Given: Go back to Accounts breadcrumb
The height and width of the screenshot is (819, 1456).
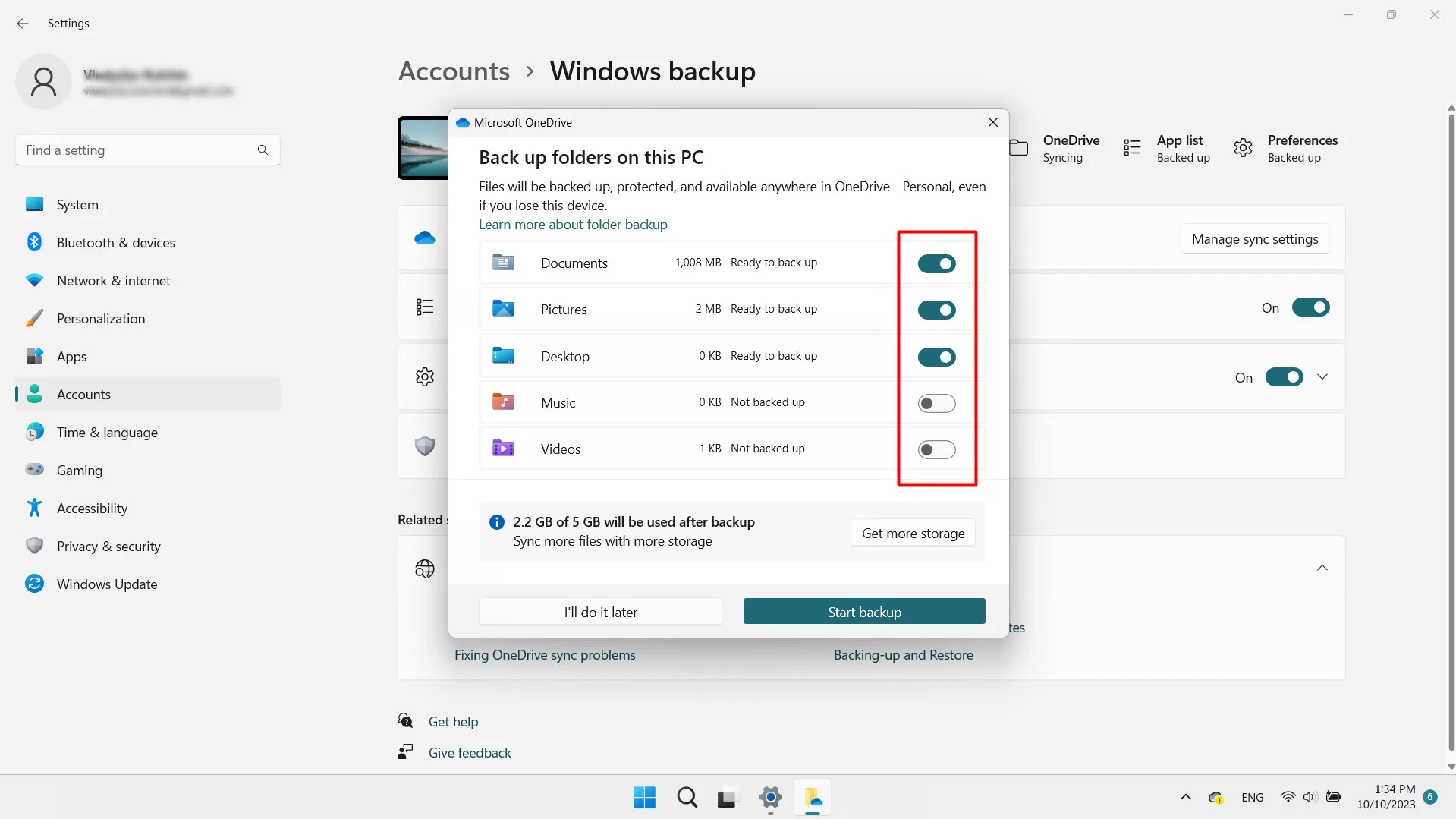Looking at the screenshot, I should pos(454,71).
